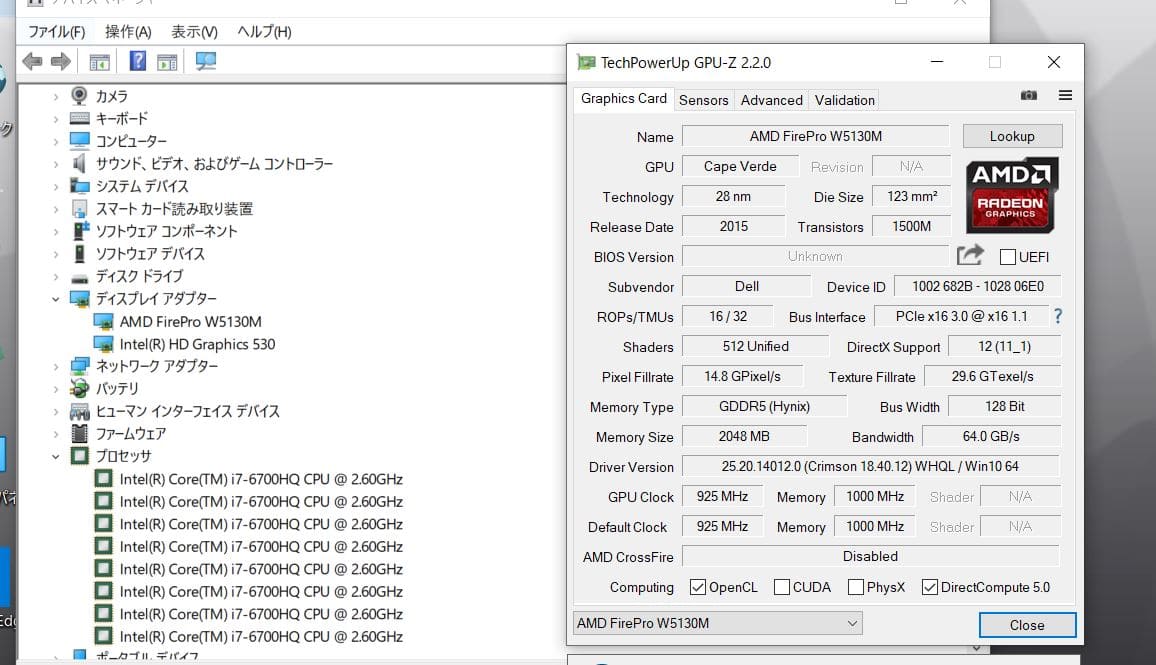Viewport: 1156px width, 665px height.
Task: Toggle the OpenCL checkbox
Action: (697, 587)
